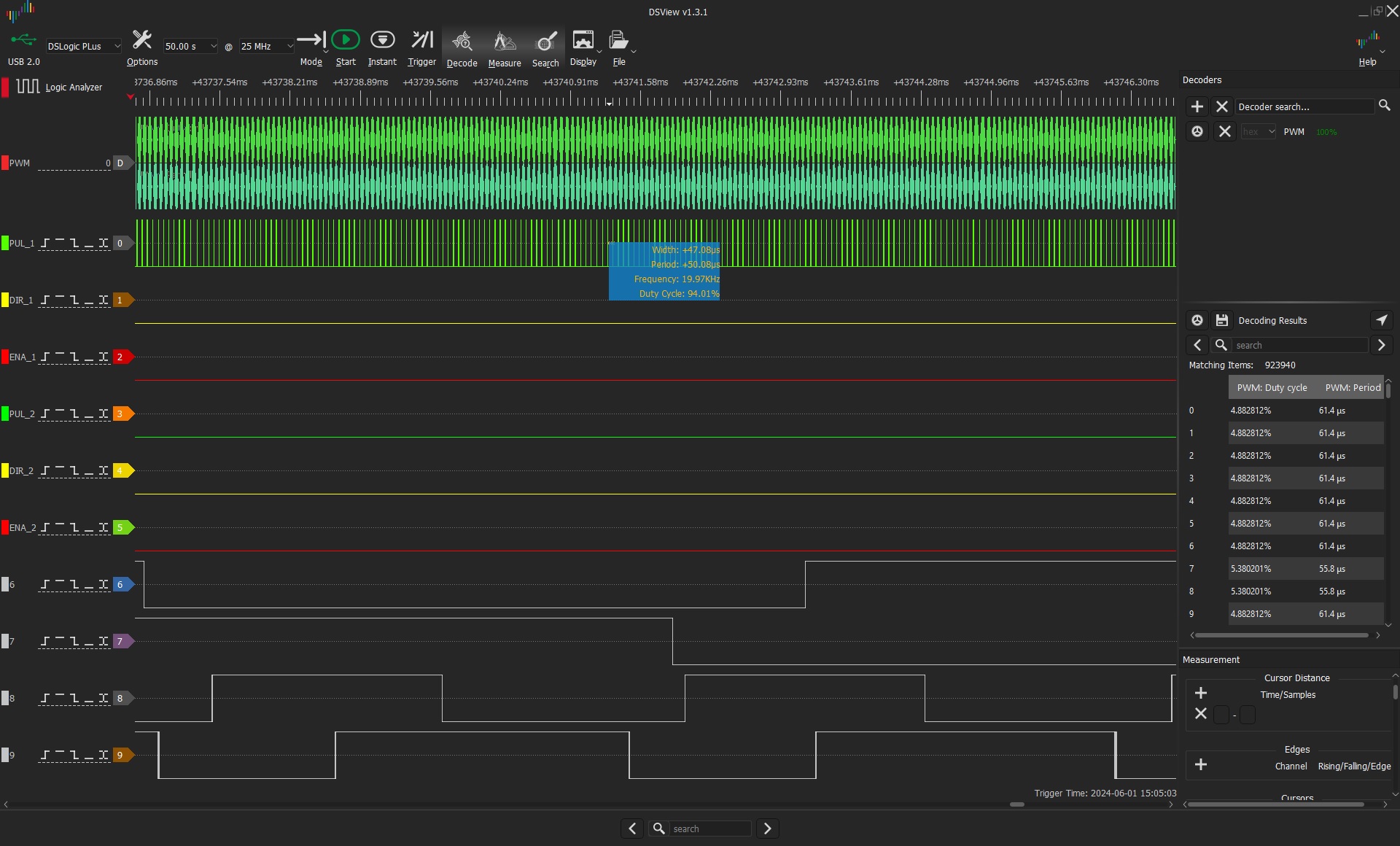Add an Edges measurement

tap(1201, 765)
